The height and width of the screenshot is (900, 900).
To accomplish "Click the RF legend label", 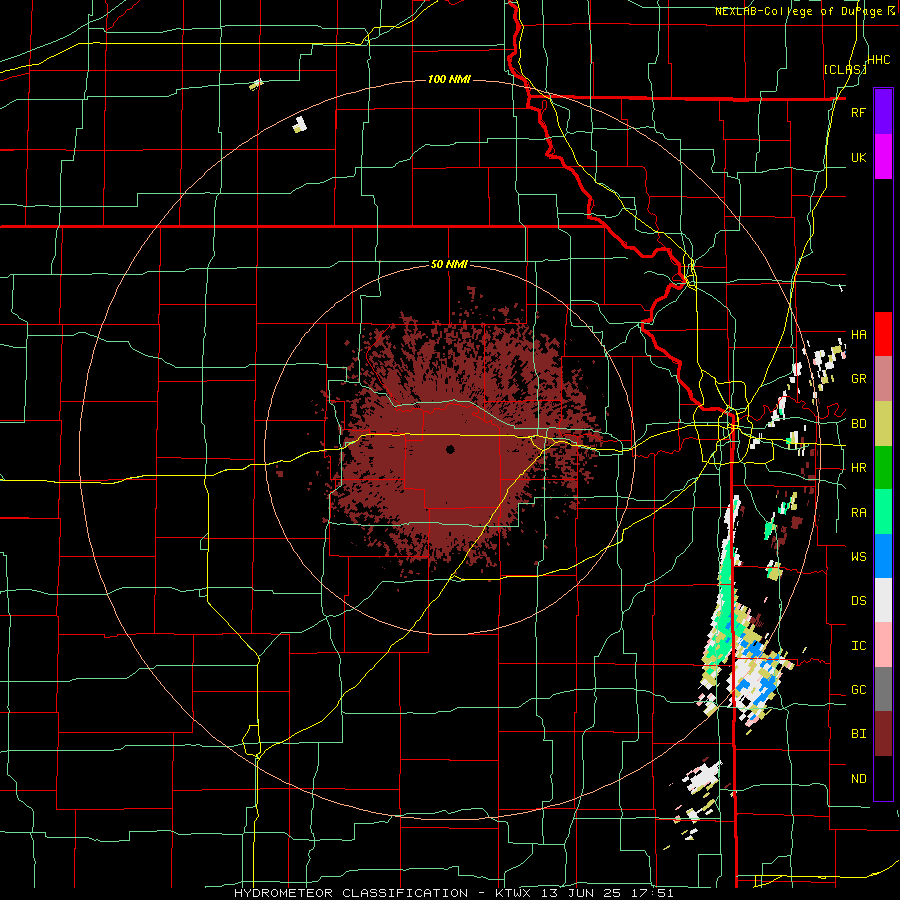I will pos(858,112).
